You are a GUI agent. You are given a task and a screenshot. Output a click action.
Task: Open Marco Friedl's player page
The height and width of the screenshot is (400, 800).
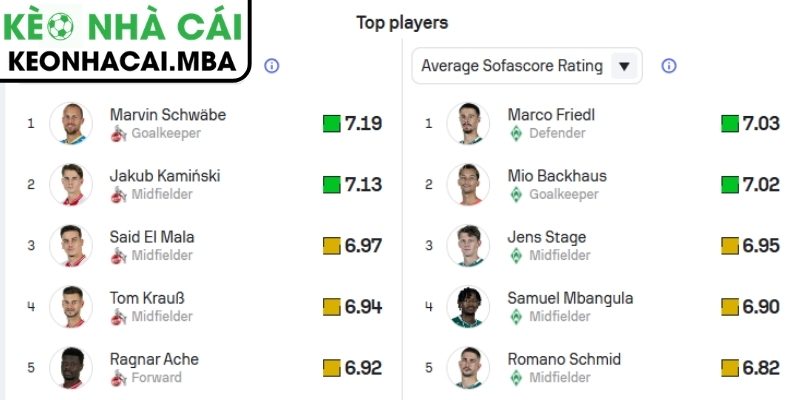[551, 114]
